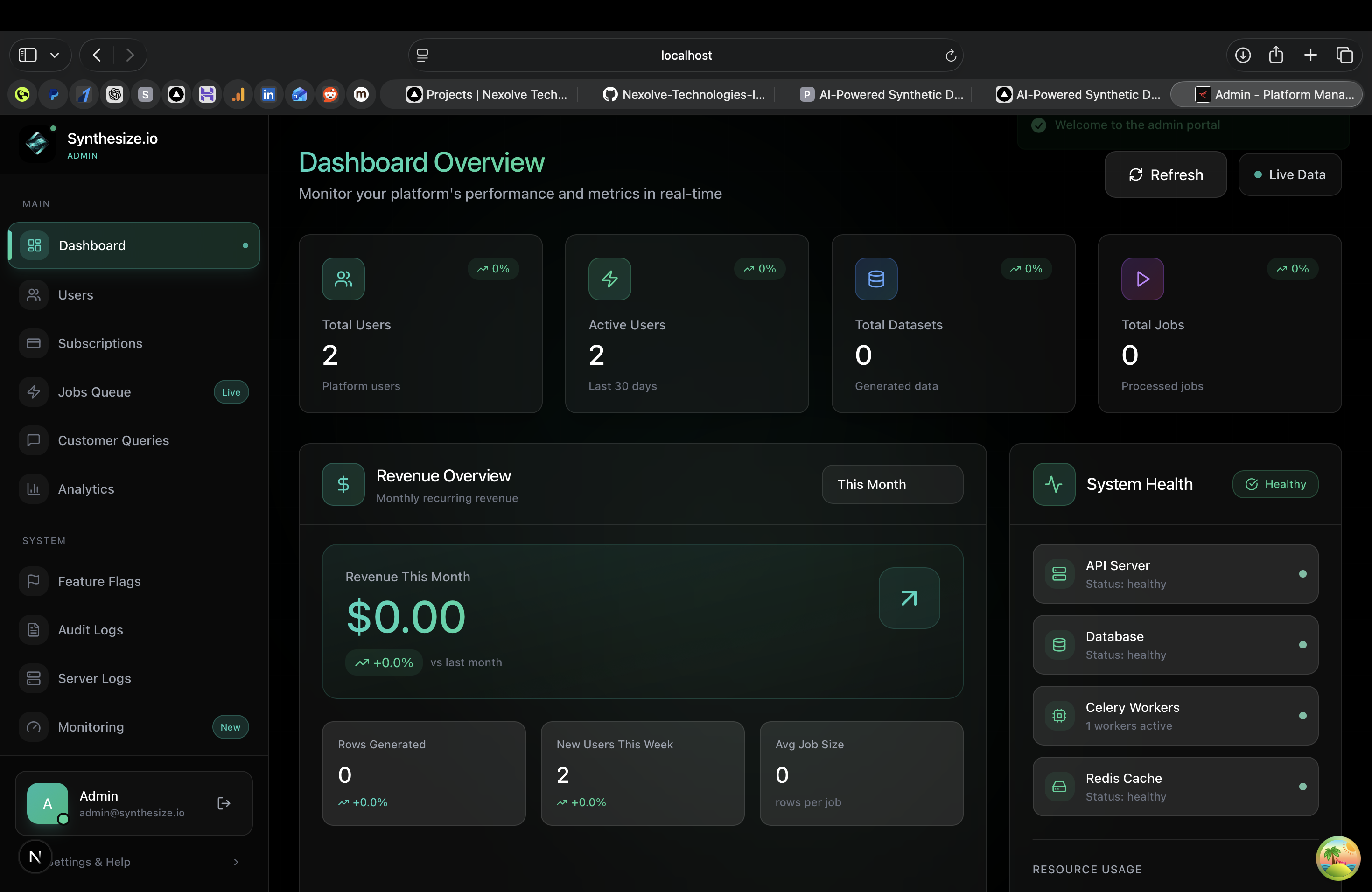Image resolution: width=1372 pixels, height=892 pixels.
Task: Open Jobs Queue in the sidebar
Action: [95, 392]
